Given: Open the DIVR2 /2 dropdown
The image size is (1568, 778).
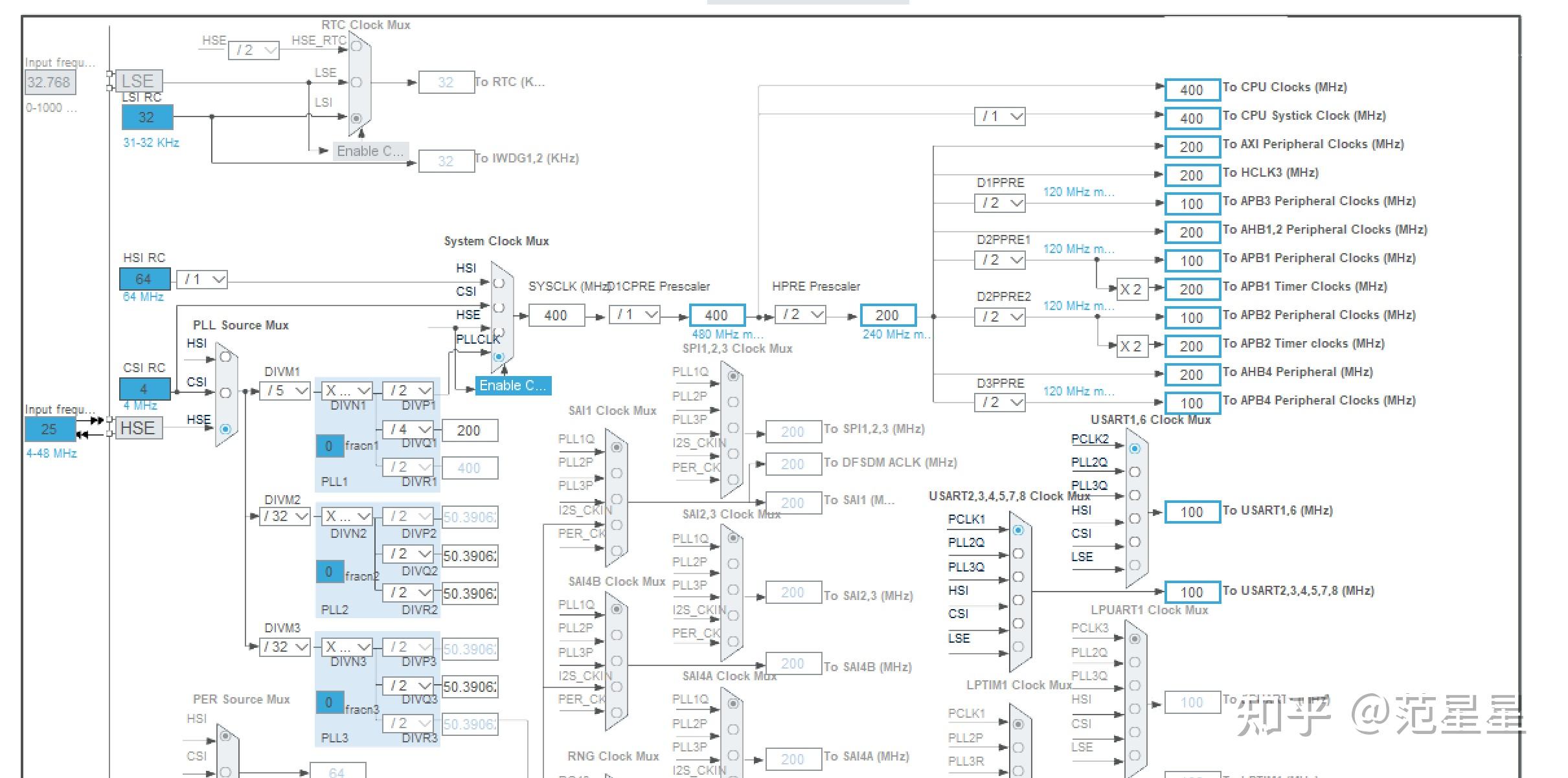Looking at the screenshot, I should point(408,592).
